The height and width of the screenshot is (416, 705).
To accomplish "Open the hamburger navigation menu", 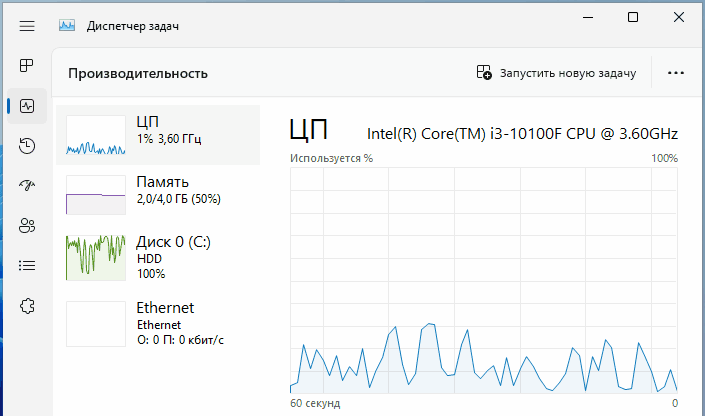I will pos(27,26).
